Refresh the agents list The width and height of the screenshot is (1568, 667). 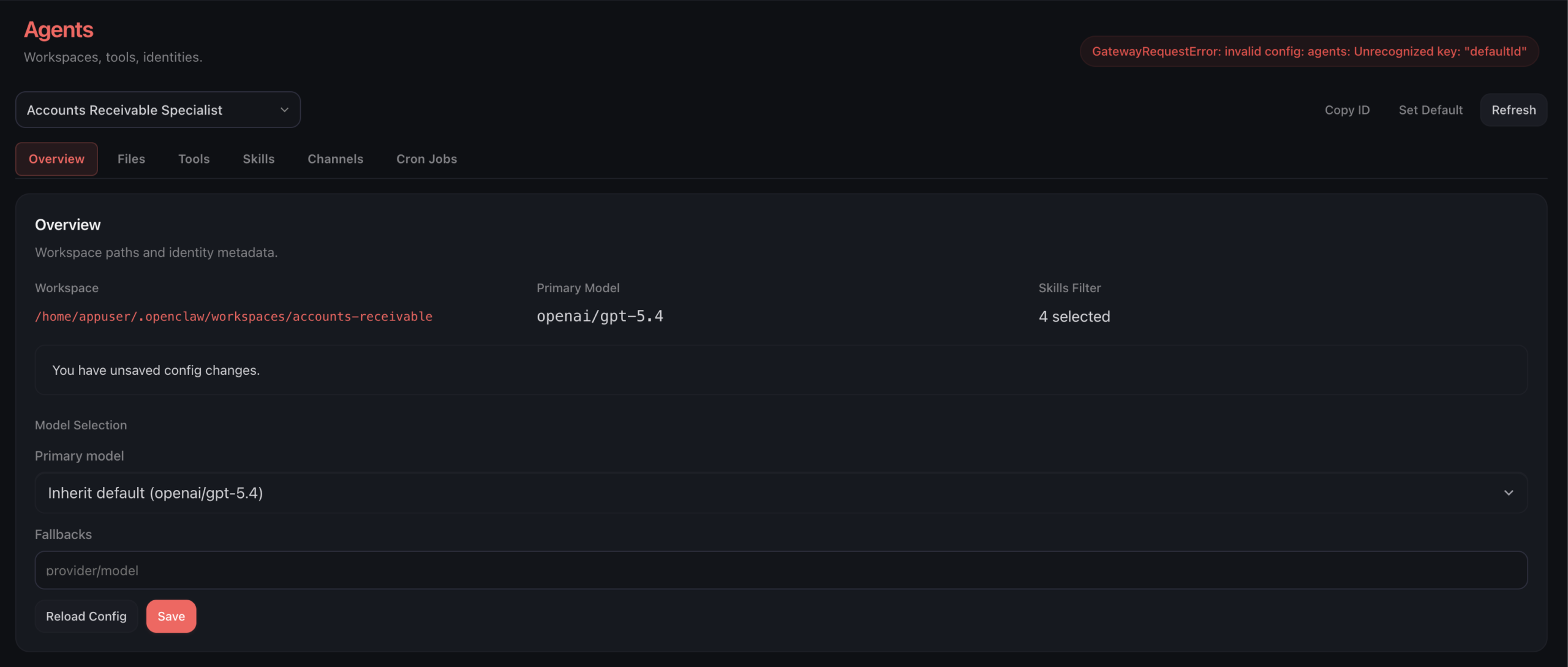(x=1513, y=110)
